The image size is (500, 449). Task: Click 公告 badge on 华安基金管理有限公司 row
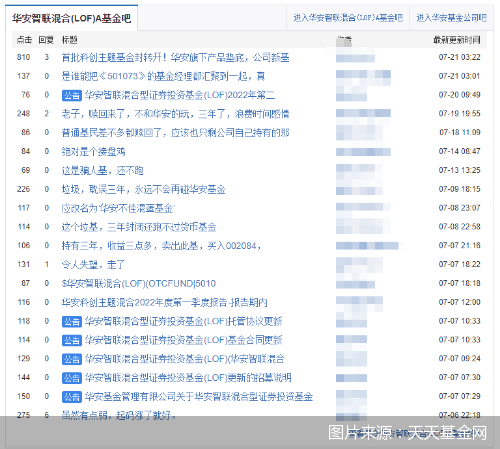pyautogui.click(x=72, y=397)
